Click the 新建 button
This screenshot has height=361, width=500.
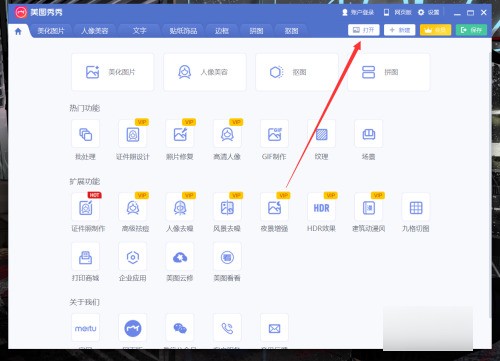[x=399, y=30]
